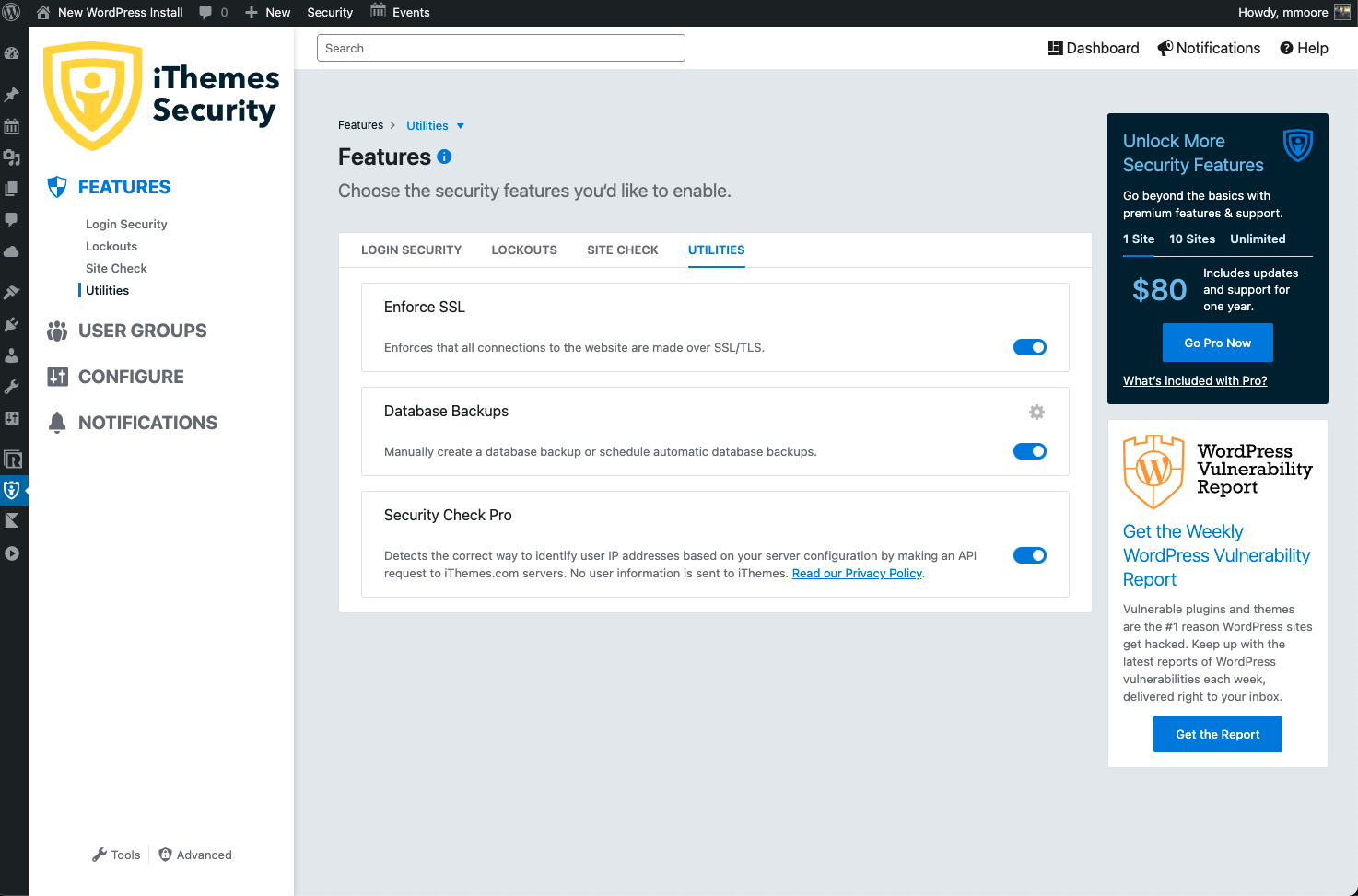
Task: Select the Security shield sidebar icon
Action: coord(12,490)
